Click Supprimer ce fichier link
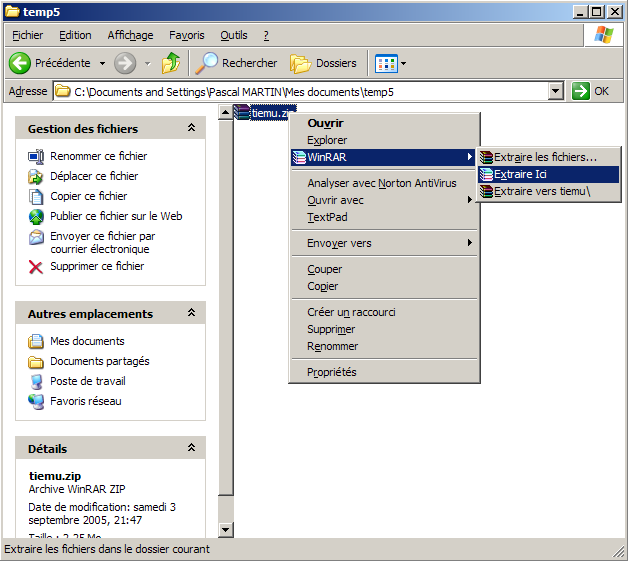Viewport: 628px width, 561px height. click(97, 266)
